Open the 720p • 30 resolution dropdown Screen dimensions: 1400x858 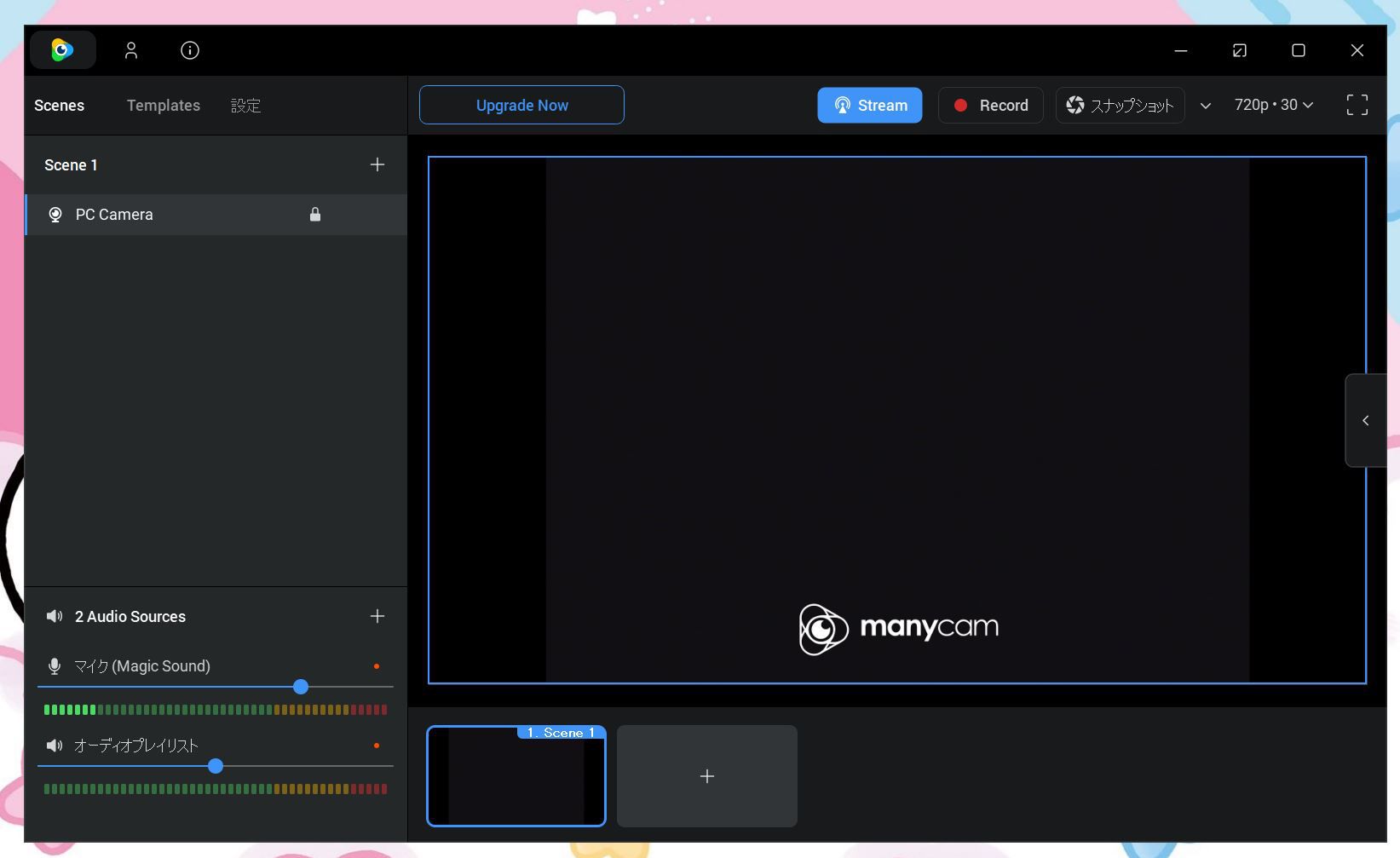[x=1274, y=105]
